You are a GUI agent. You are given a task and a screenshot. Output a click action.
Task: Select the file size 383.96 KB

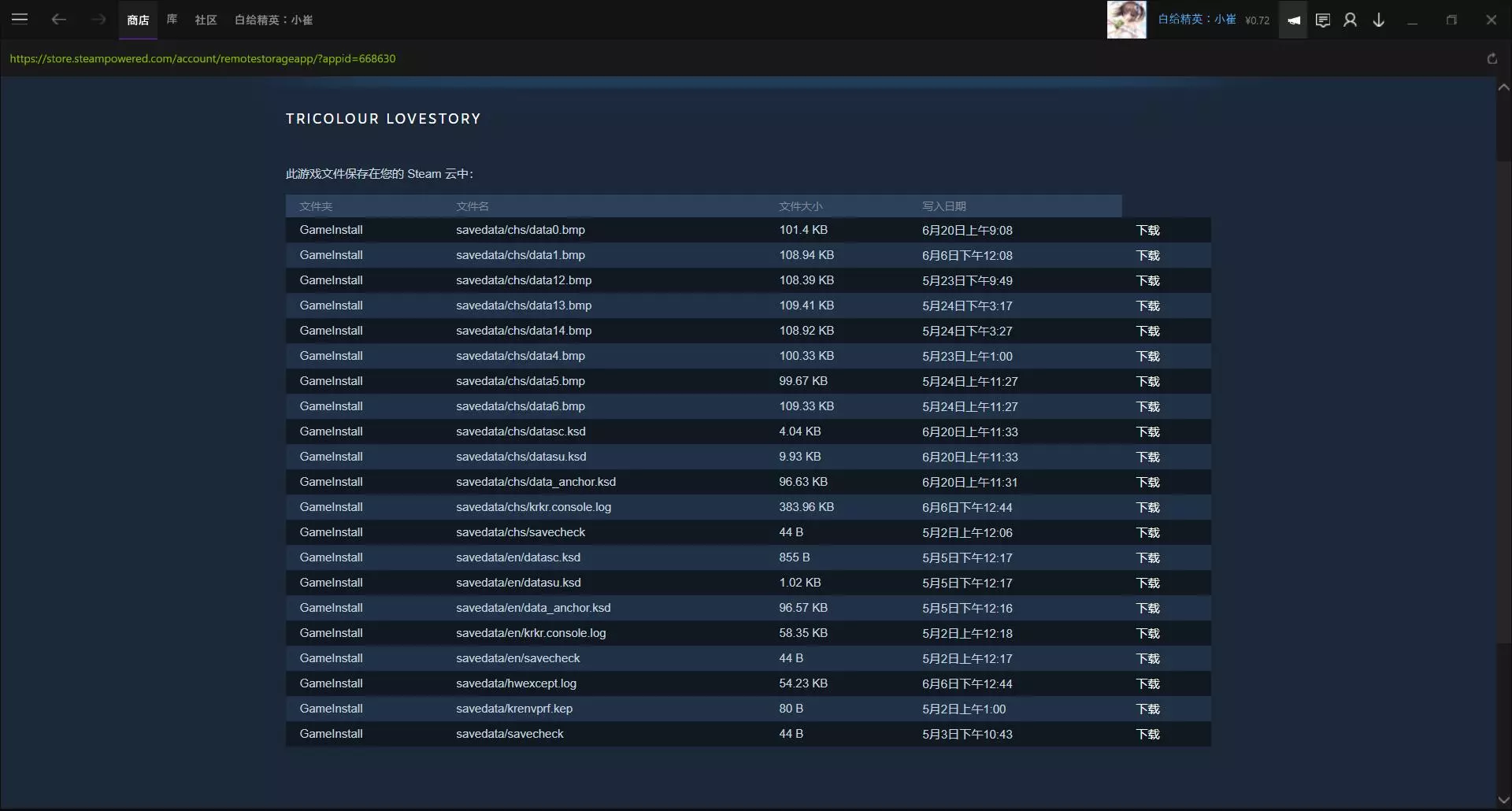pos(806,507)
